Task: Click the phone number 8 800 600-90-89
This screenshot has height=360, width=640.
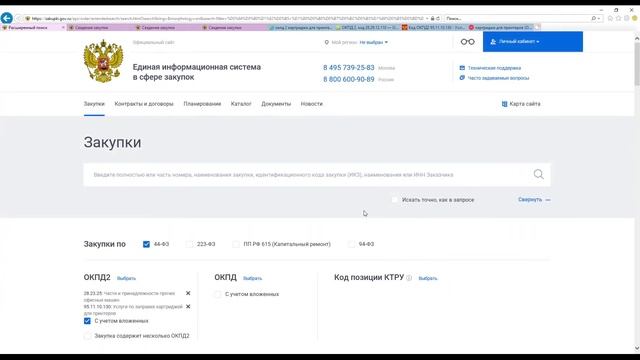Action: tap(349, 79)
